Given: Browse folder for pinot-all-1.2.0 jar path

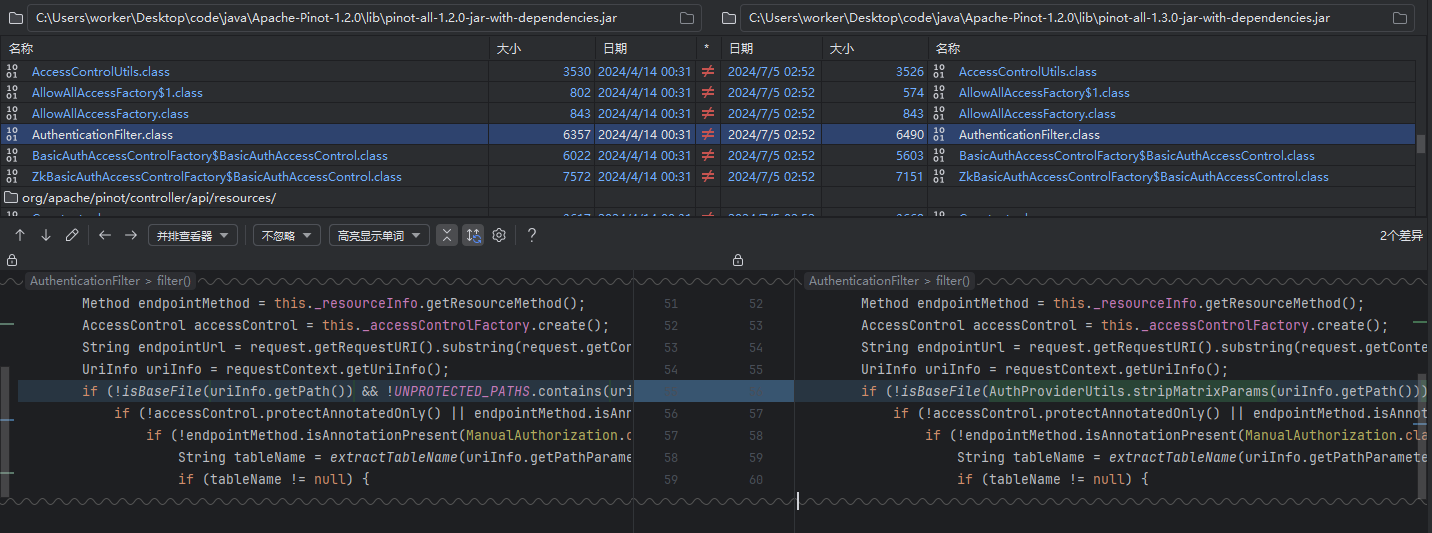Looking at the screenshot, I should pyautogui.click(x=687, y=18).
